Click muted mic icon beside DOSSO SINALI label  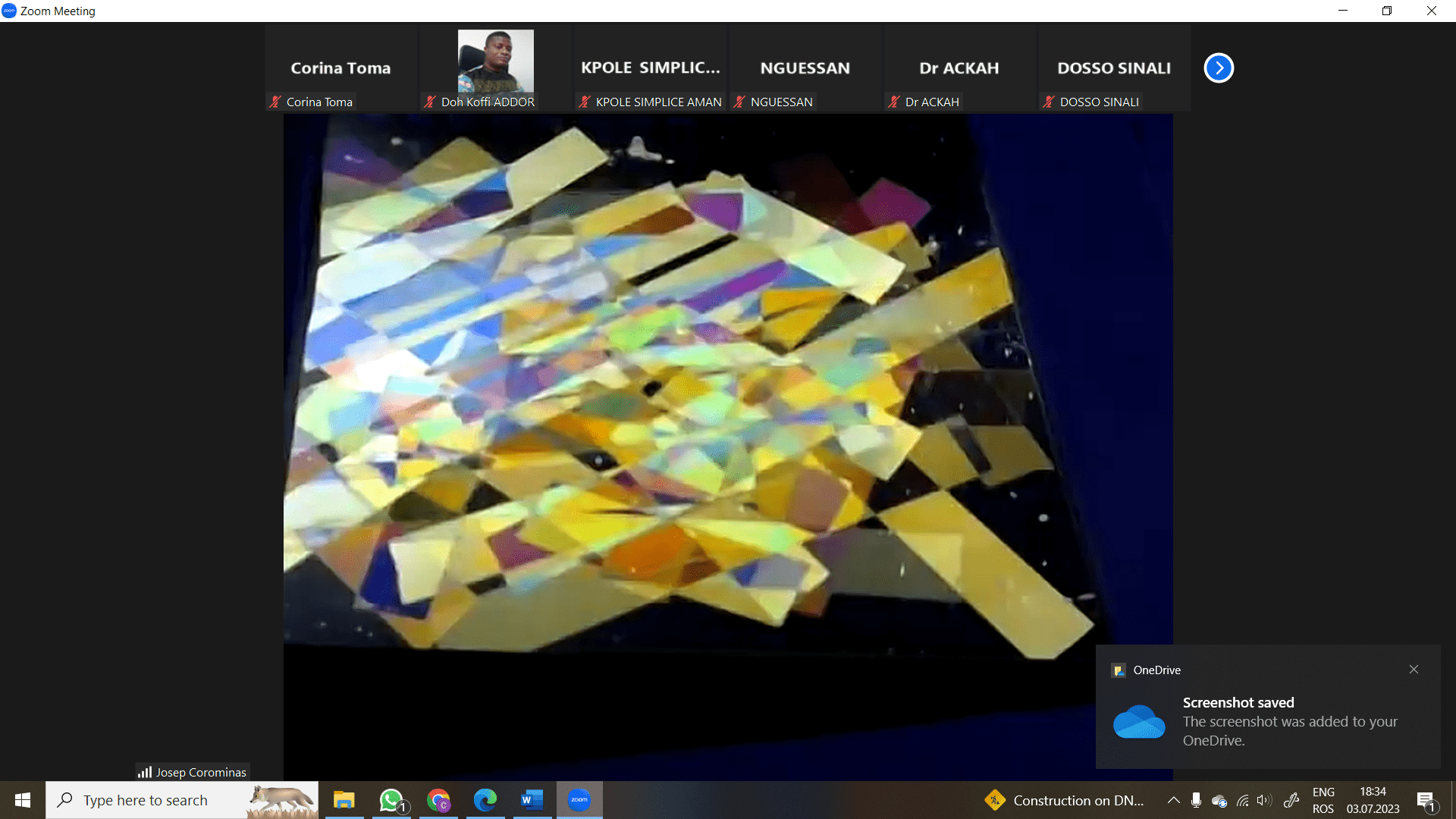(1049, 102)
